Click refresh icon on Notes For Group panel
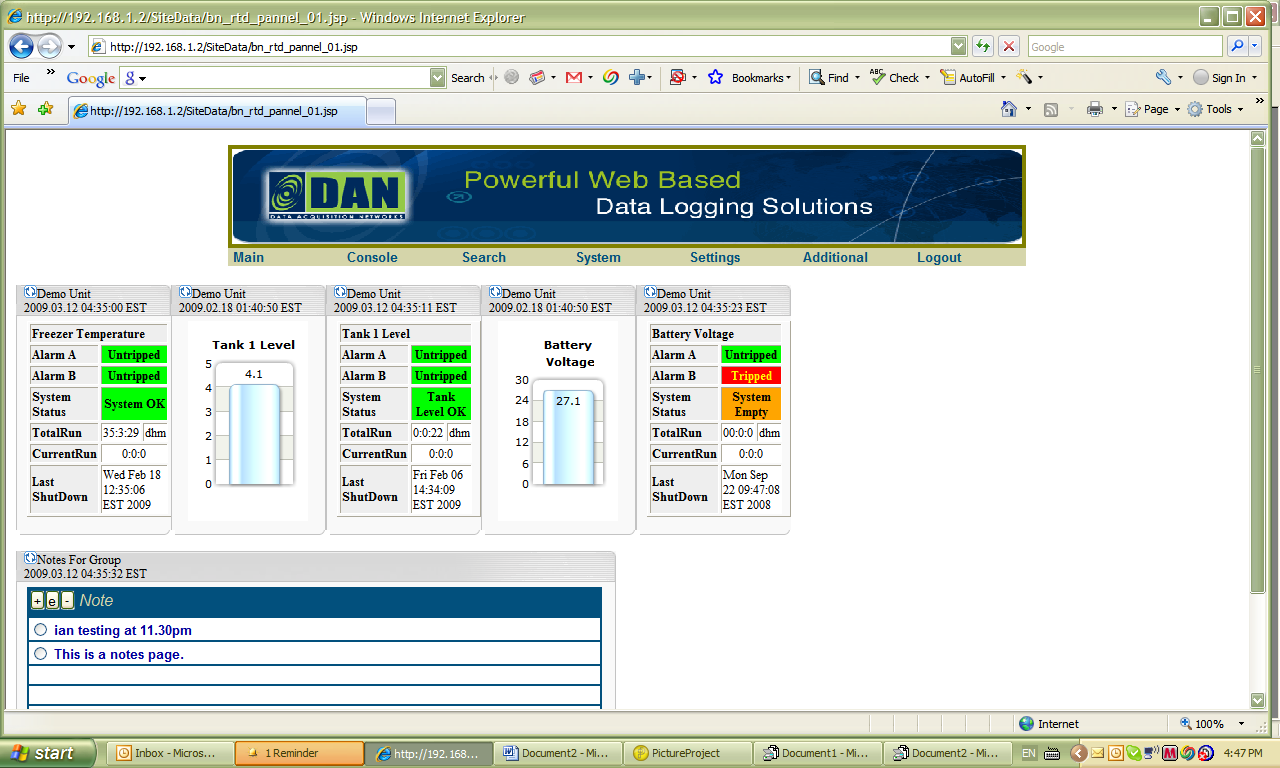The width and height of the screenshot is (1280, 768). point(30,558)
